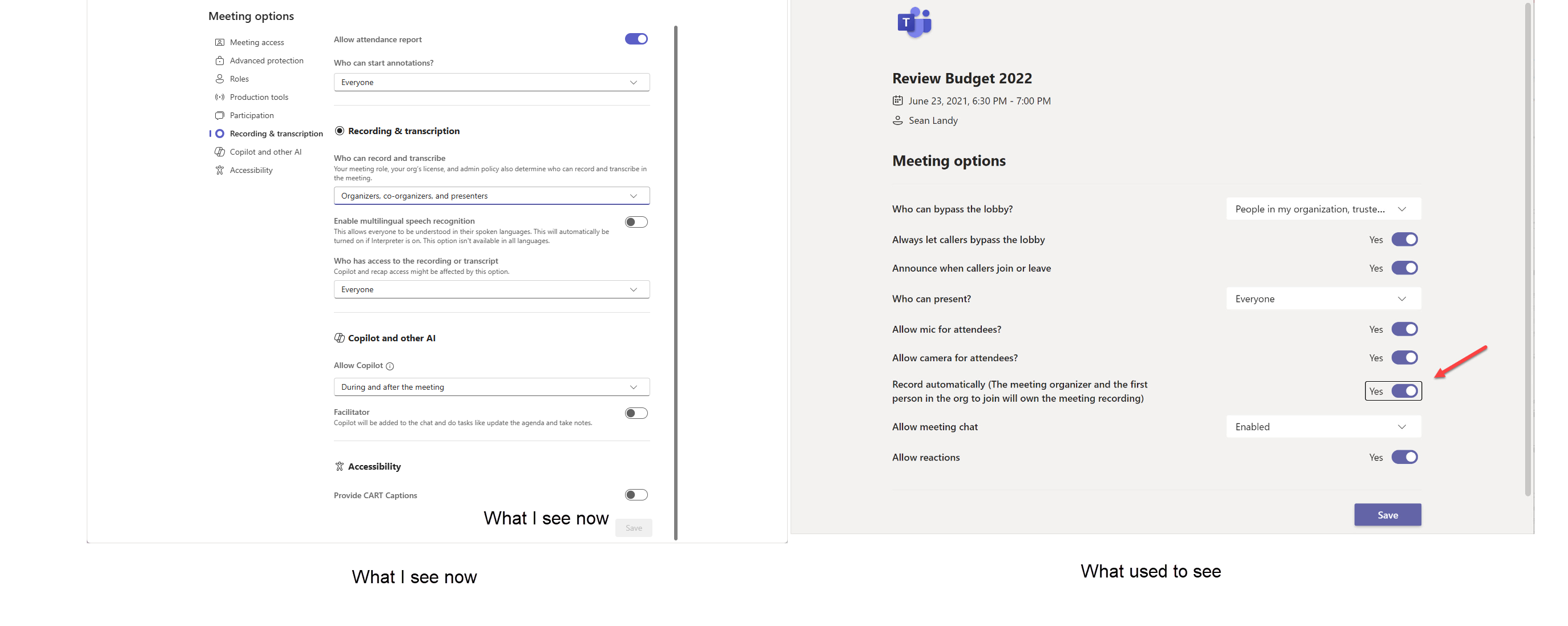Viewport: 1568px width, 626px height.
Task: Click the Production tools broadcast icon
Action: (220, 98)
